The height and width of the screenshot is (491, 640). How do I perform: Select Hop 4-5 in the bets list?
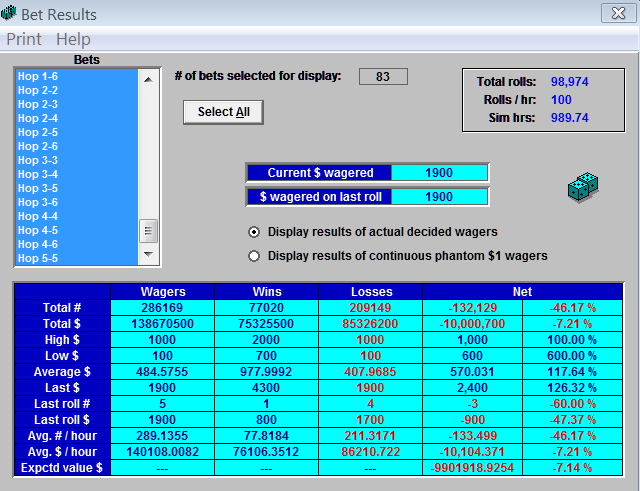[x=77, y=230]
